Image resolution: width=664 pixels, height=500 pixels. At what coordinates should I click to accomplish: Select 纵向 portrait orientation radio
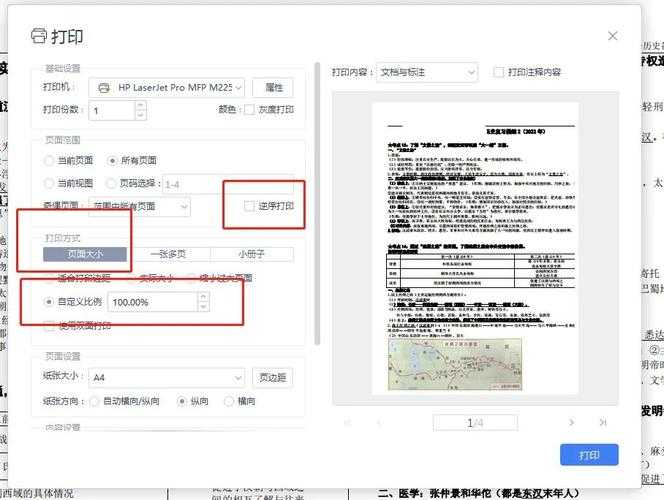182,401
